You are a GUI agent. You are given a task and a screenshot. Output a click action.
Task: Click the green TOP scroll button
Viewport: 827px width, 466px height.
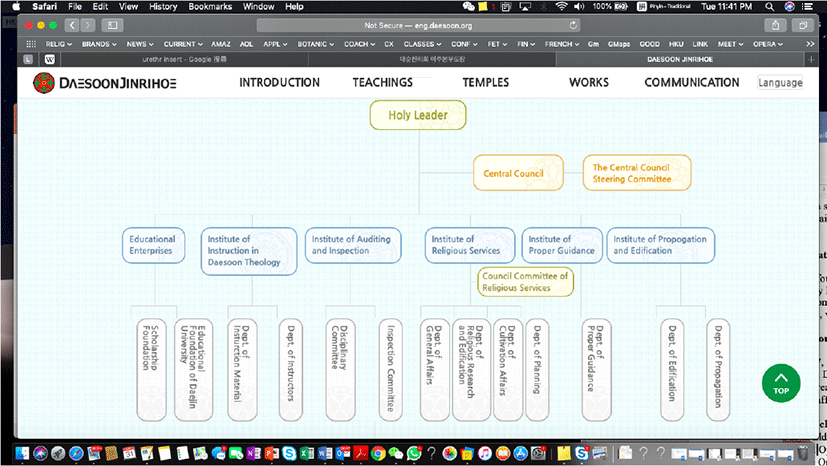[781, 383]
